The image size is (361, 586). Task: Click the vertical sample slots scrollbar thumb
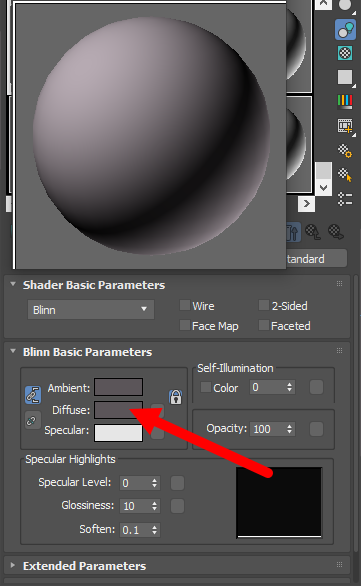pos(323,171)
